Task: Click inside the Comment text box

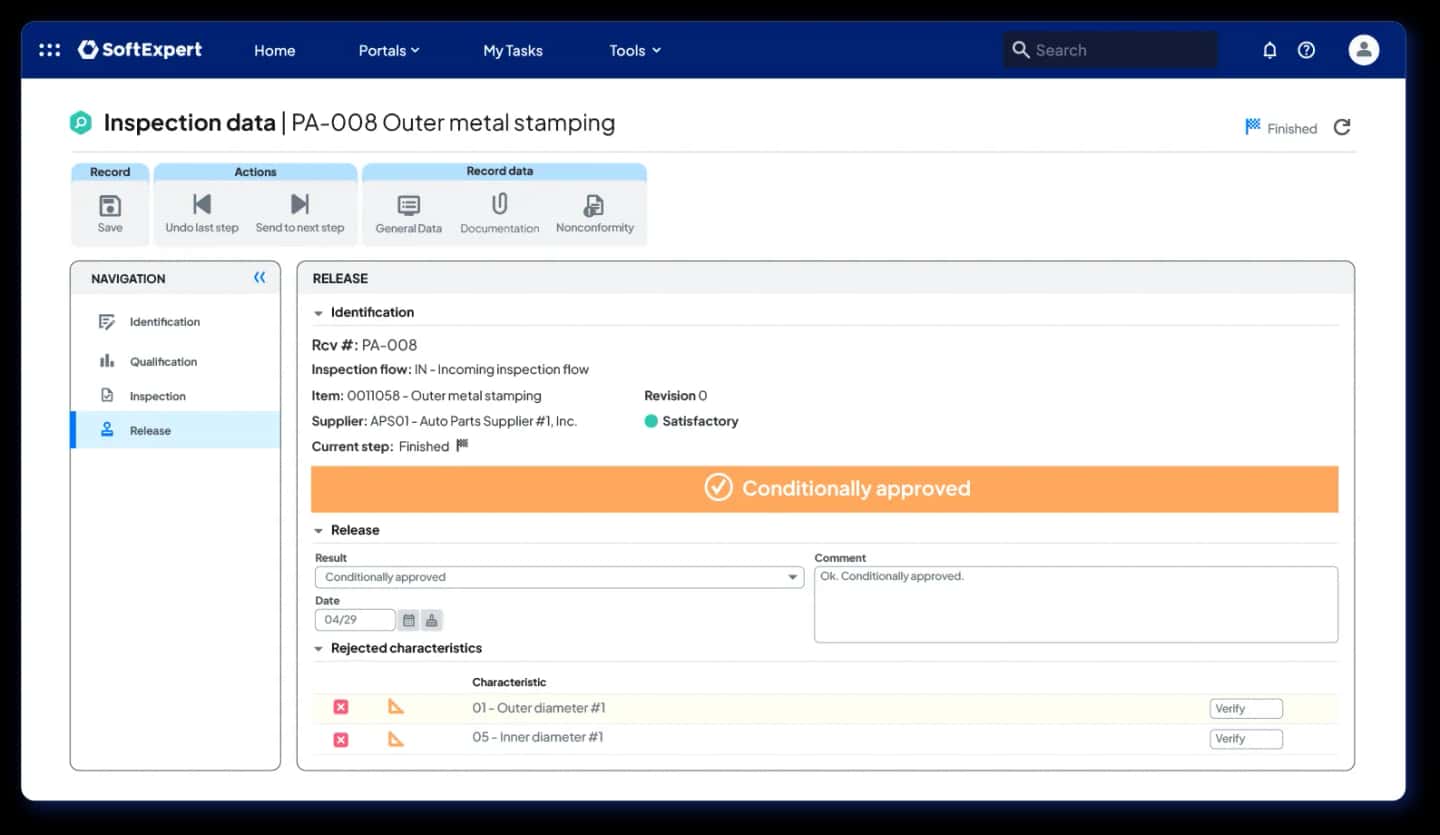Action: click(x=1076, y=604)
